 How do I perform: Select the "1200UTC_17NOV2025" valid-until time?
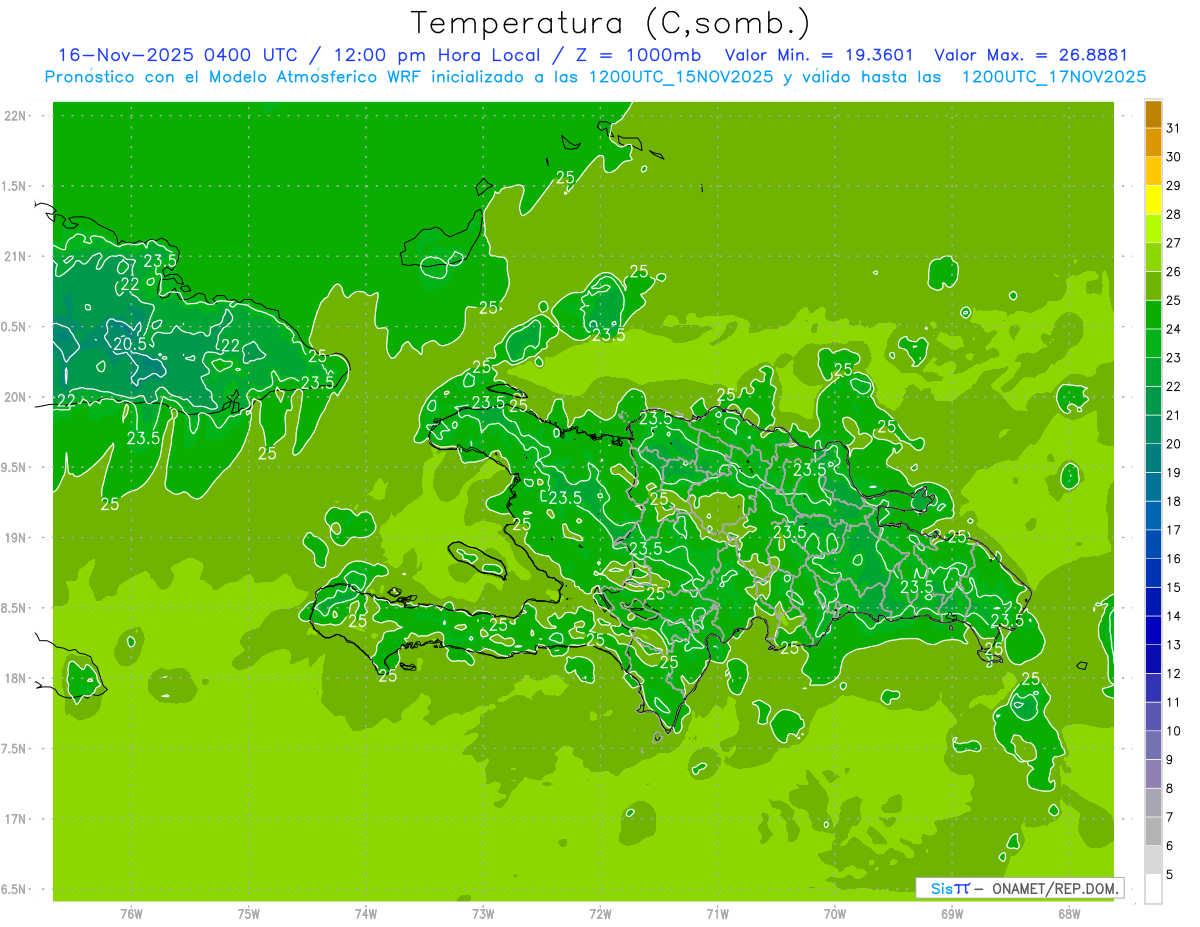pos(1053,77)
